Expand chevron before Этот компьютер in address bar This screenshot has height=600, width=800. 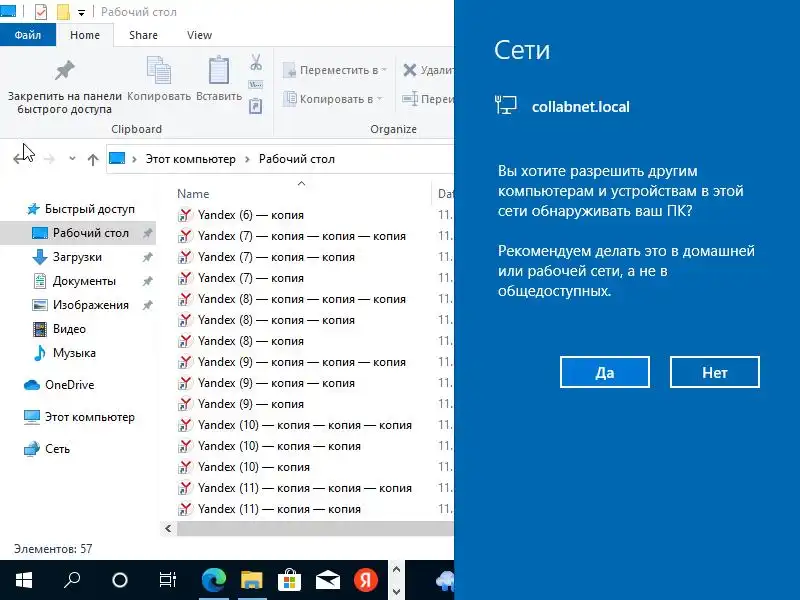[x=134, y=159]
